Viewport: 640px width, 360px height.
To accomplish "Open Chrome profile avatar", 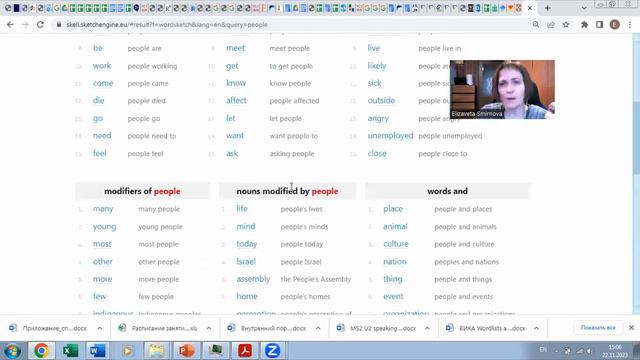I will coord(615,24).
